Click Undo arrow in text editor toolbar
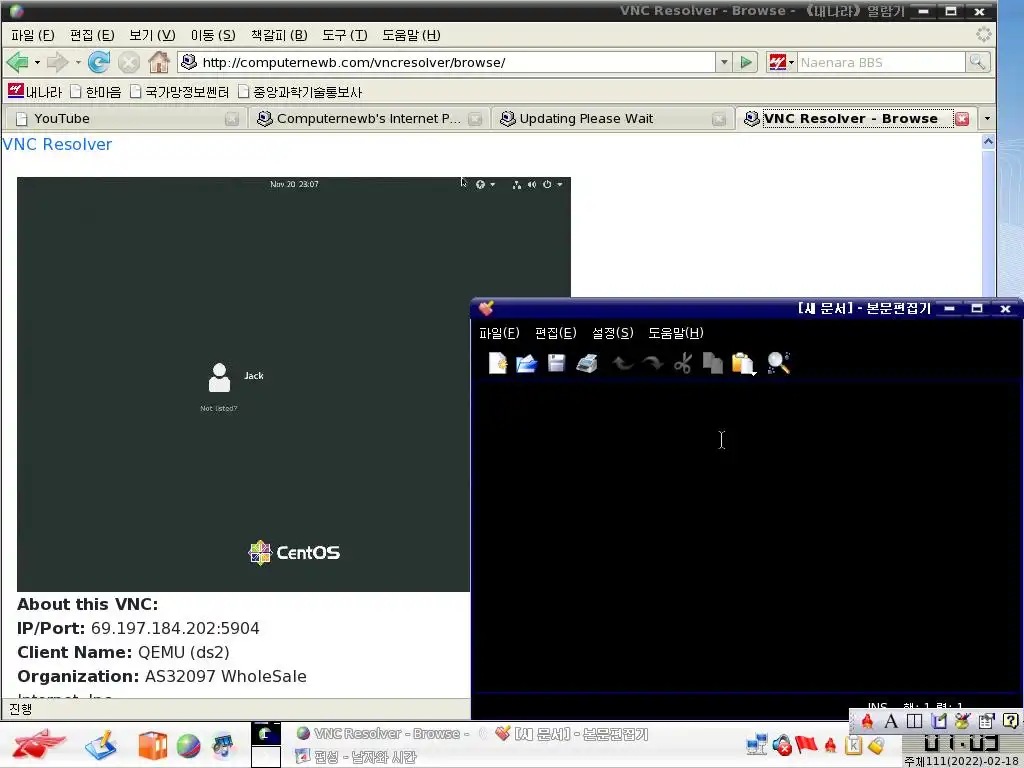The width and height of the screenshot is (1024, 768). [x=622, y=363]
